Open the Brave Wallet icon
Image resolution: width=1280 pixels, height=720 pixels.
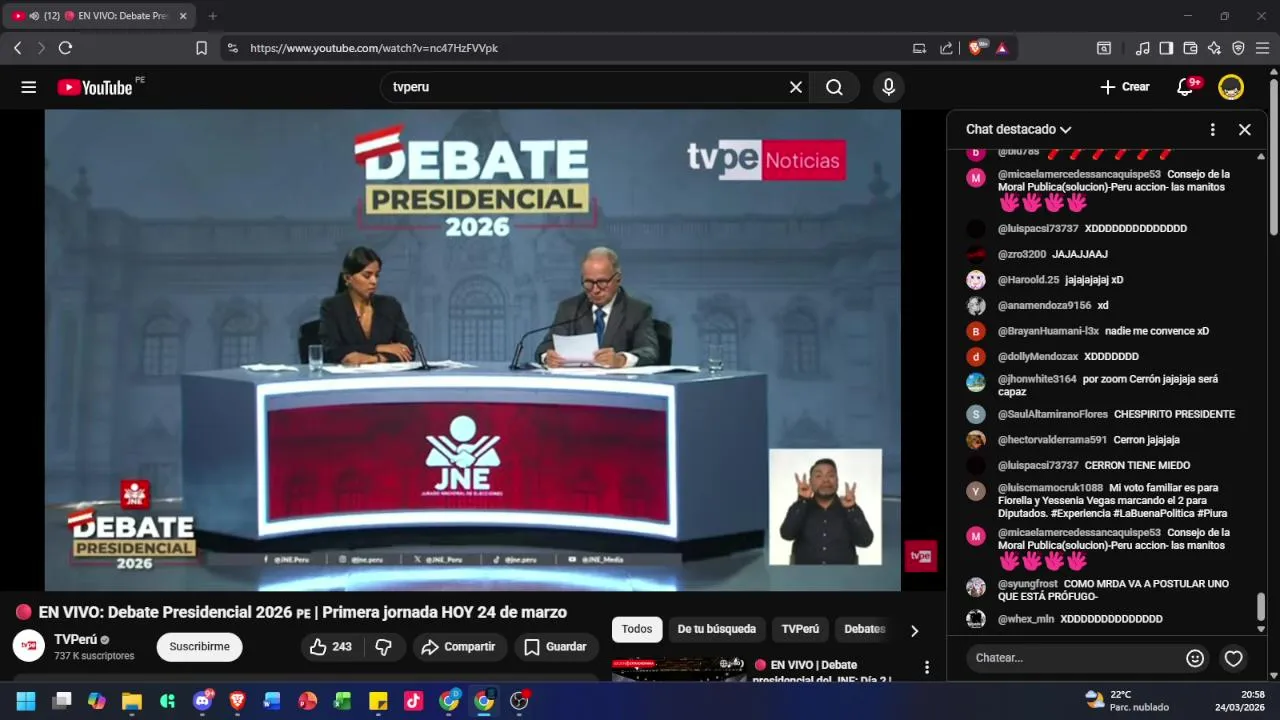[x=1190, y=48]
